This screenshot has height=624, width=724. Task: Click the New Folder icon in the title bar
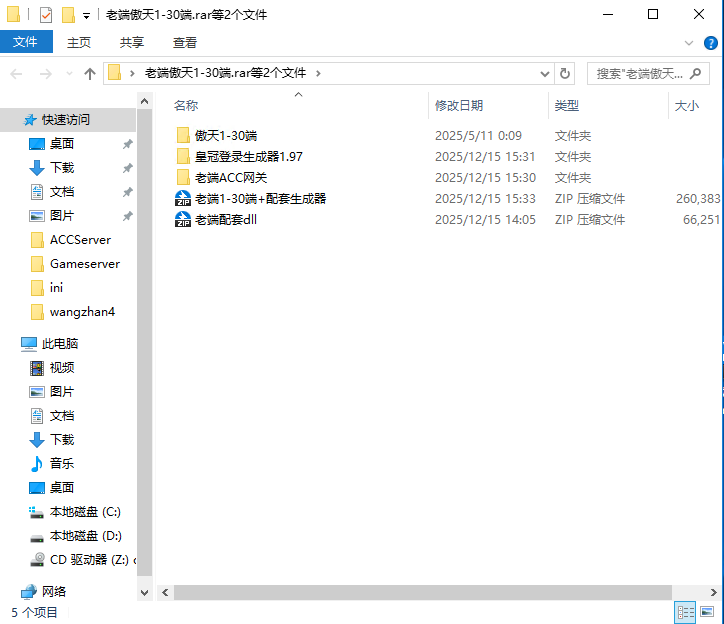68,15
